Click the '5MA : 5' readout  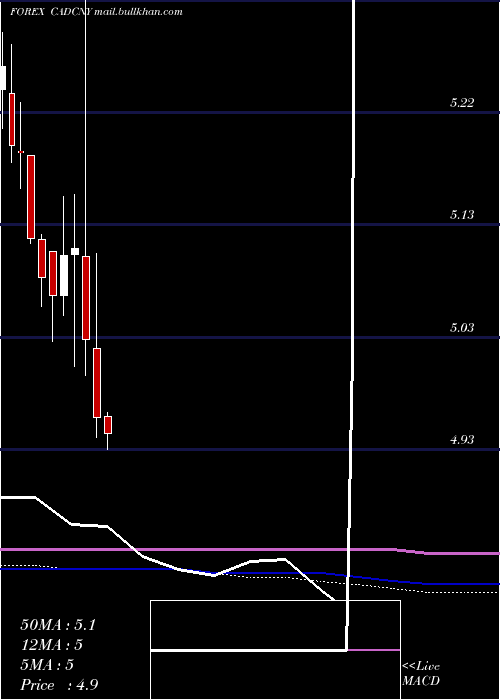(46, 665)
